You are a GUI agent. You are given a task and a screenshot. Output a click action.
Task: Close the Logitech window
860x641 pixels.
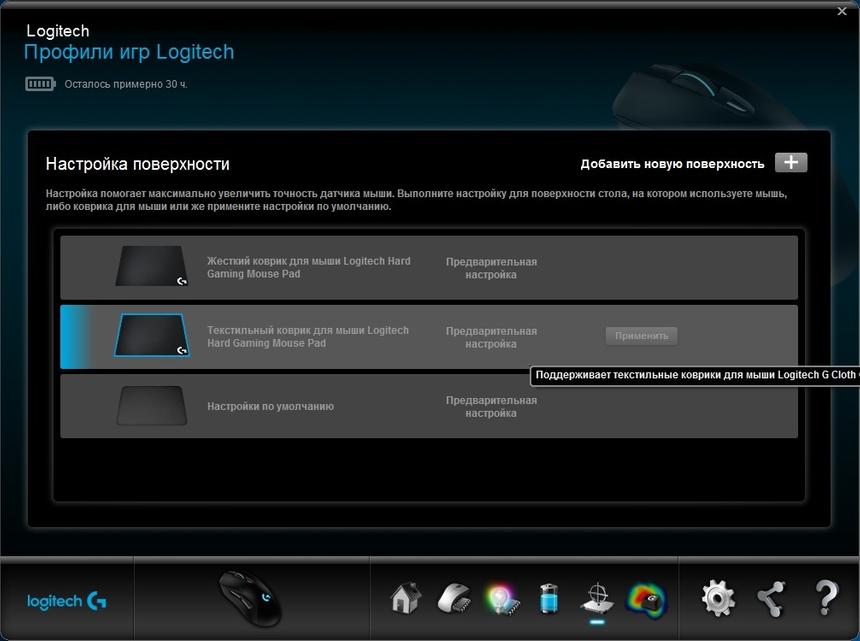click(x=842, y=11)
